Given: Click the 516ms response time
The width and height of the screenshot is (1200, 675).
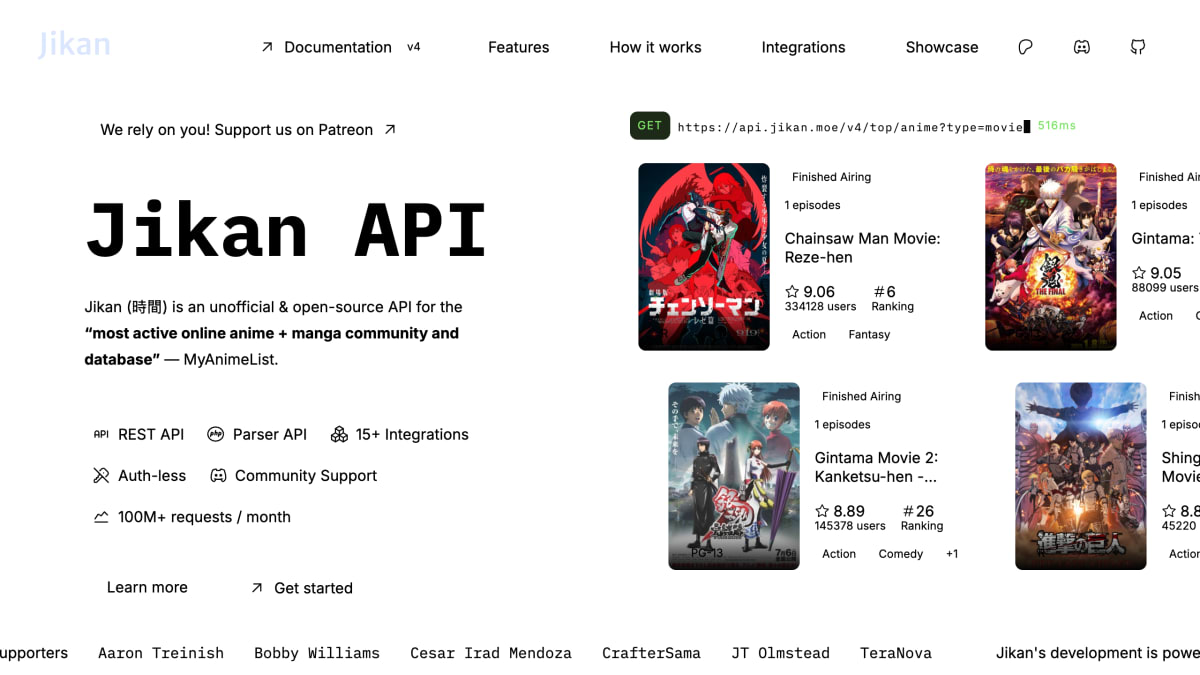Looking at the screenshot, I should [x=1057, y=126].
